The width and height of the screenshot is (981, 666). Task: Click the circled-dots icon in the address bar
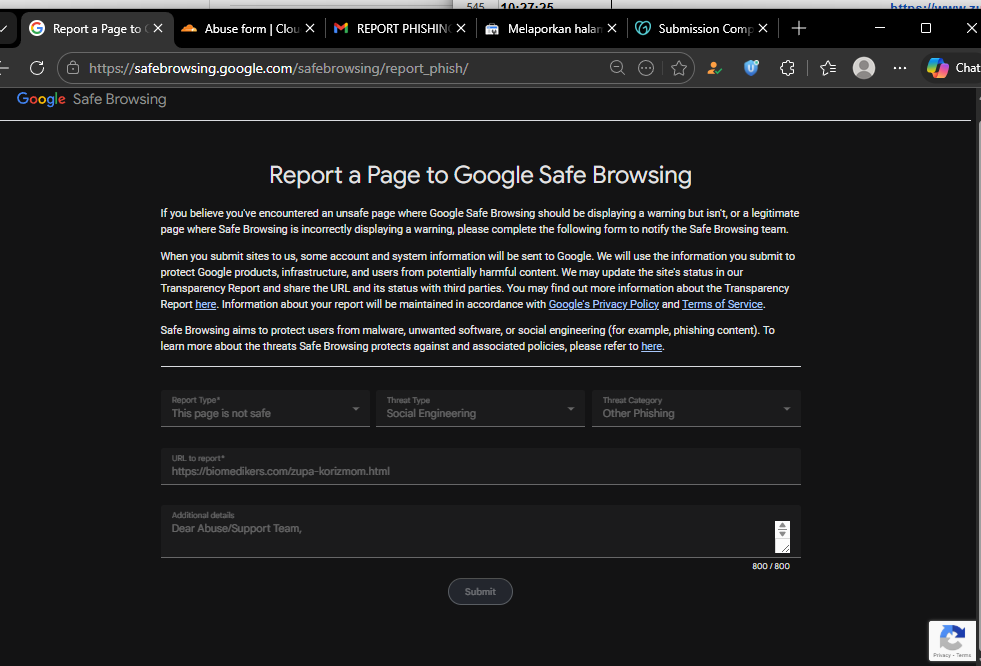[646, 68]
